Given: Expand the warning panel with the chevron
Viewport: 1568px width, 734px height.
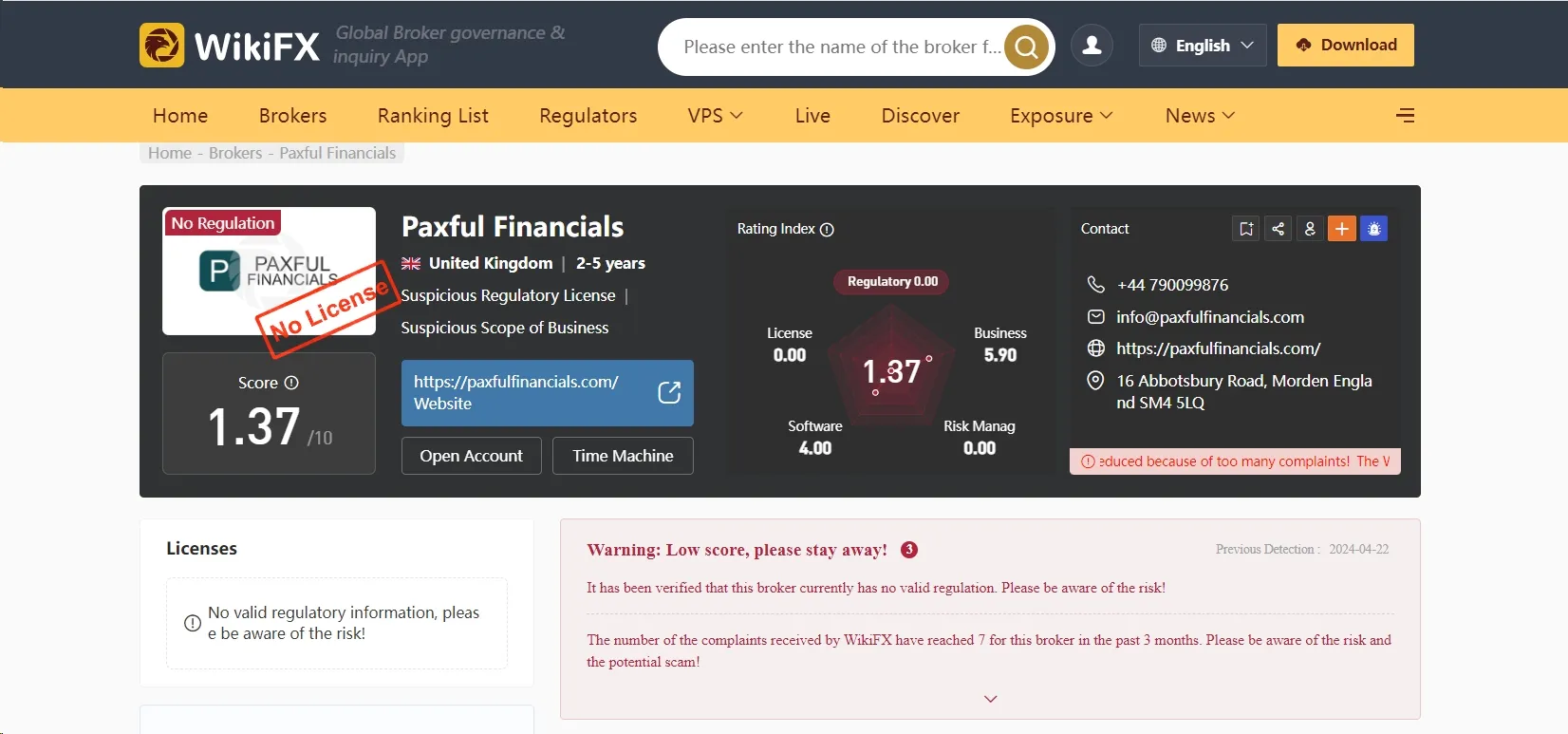Looking at the screenshot, I should (990, 699).
